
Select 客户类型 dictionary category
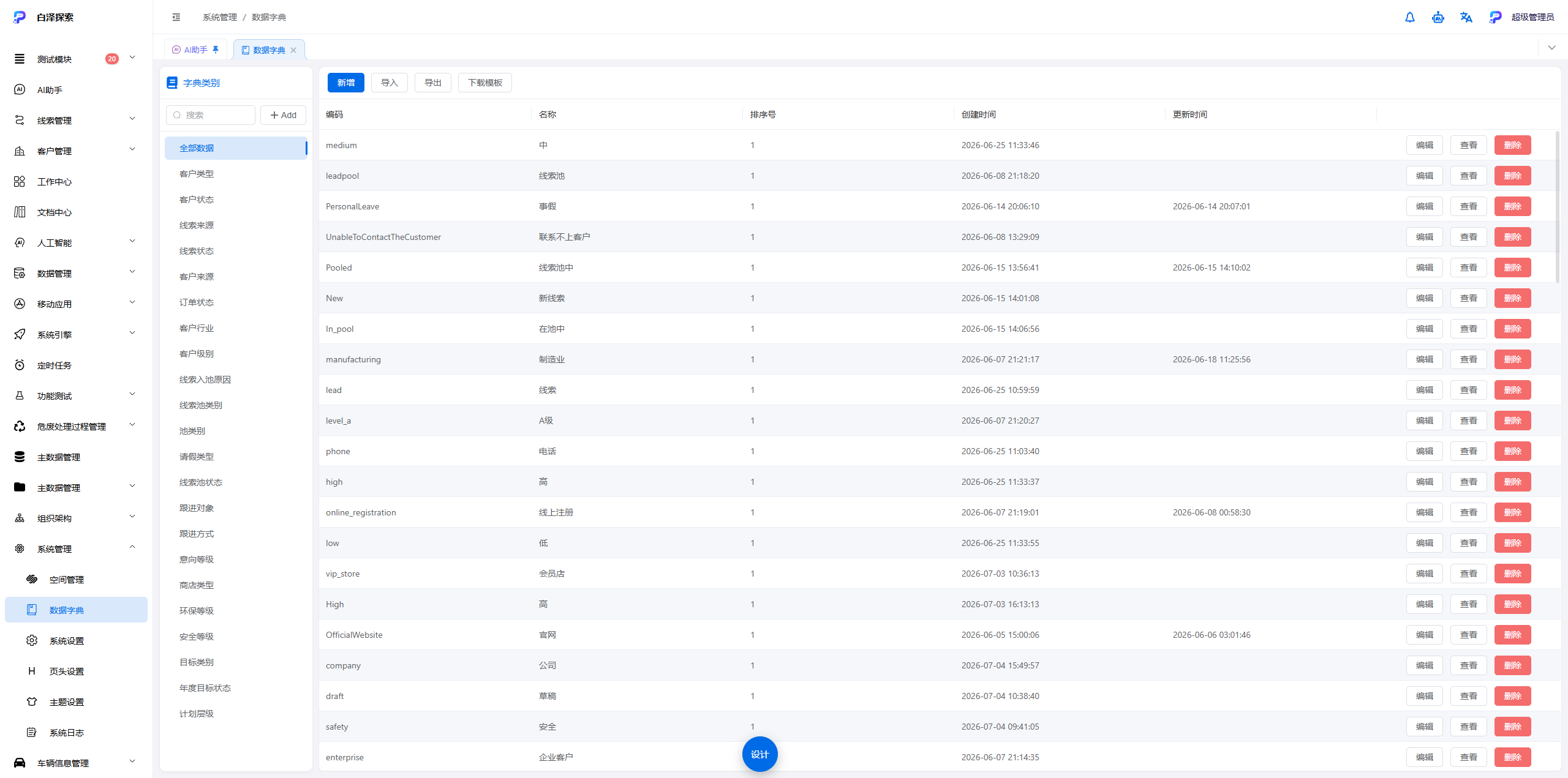click(236, 174)
